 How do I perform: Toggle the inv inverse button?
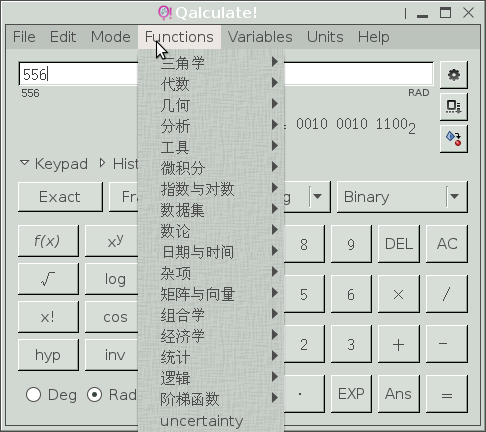click(x=112, y=355)
